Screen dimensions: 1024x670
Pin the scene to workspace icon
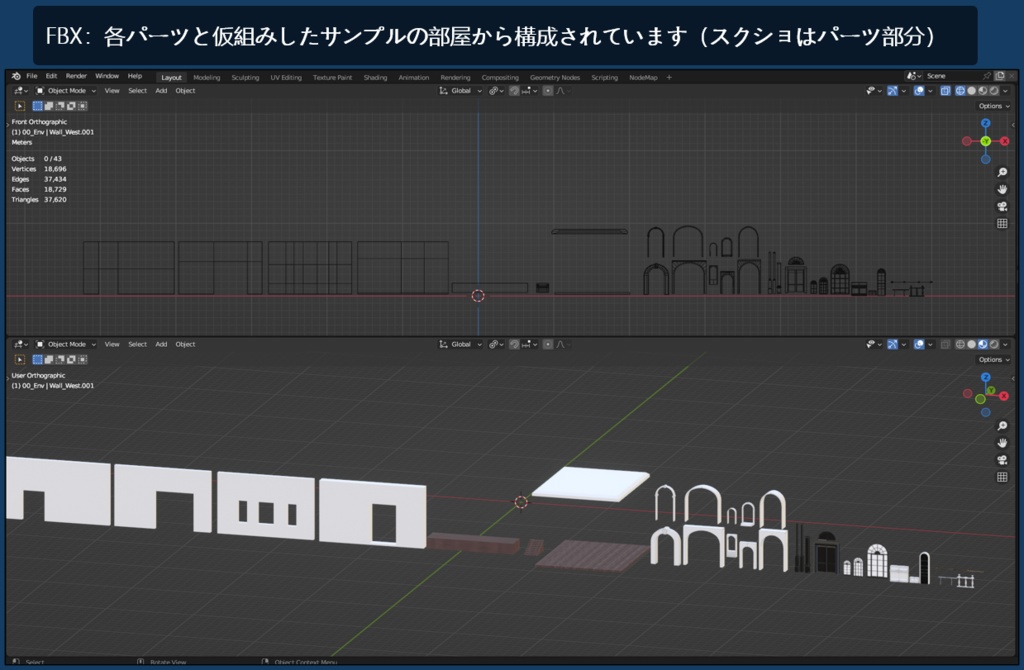click(x=987, y=76)
